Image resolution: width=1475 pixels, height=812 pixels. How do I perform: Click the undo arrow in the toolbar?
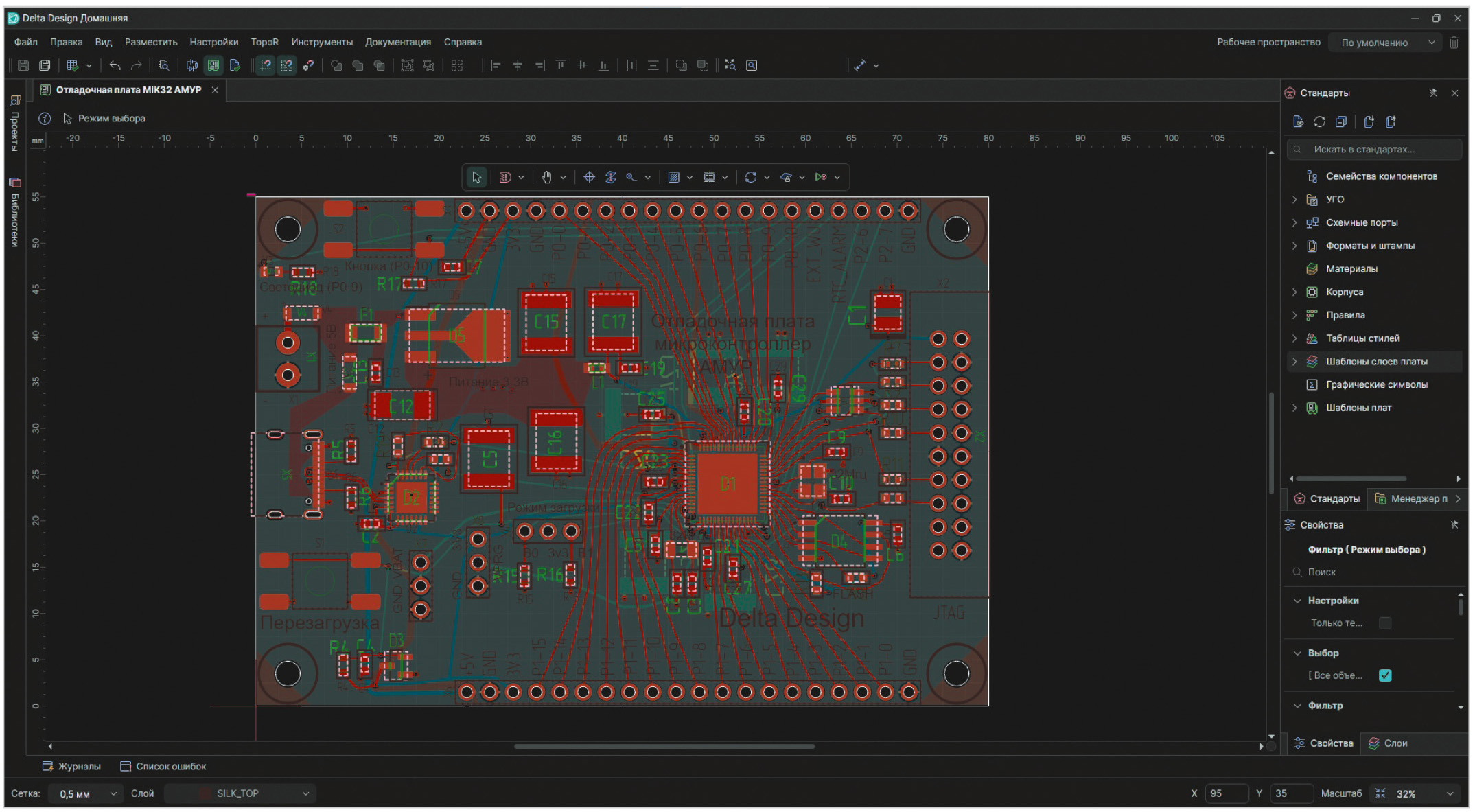pyautogui.click(x=115, y=65)
